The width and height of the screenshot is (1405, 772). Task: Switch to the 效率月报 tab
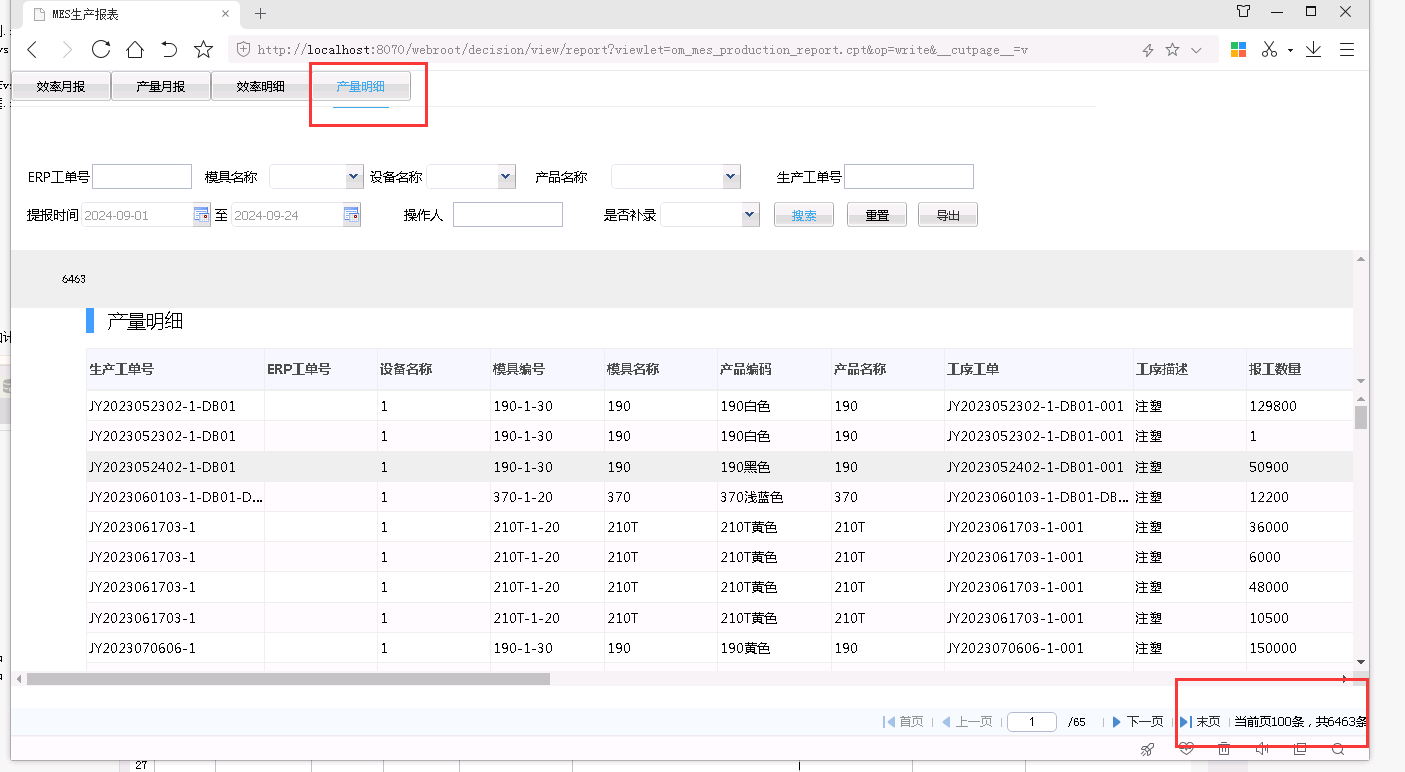[61, 87]
